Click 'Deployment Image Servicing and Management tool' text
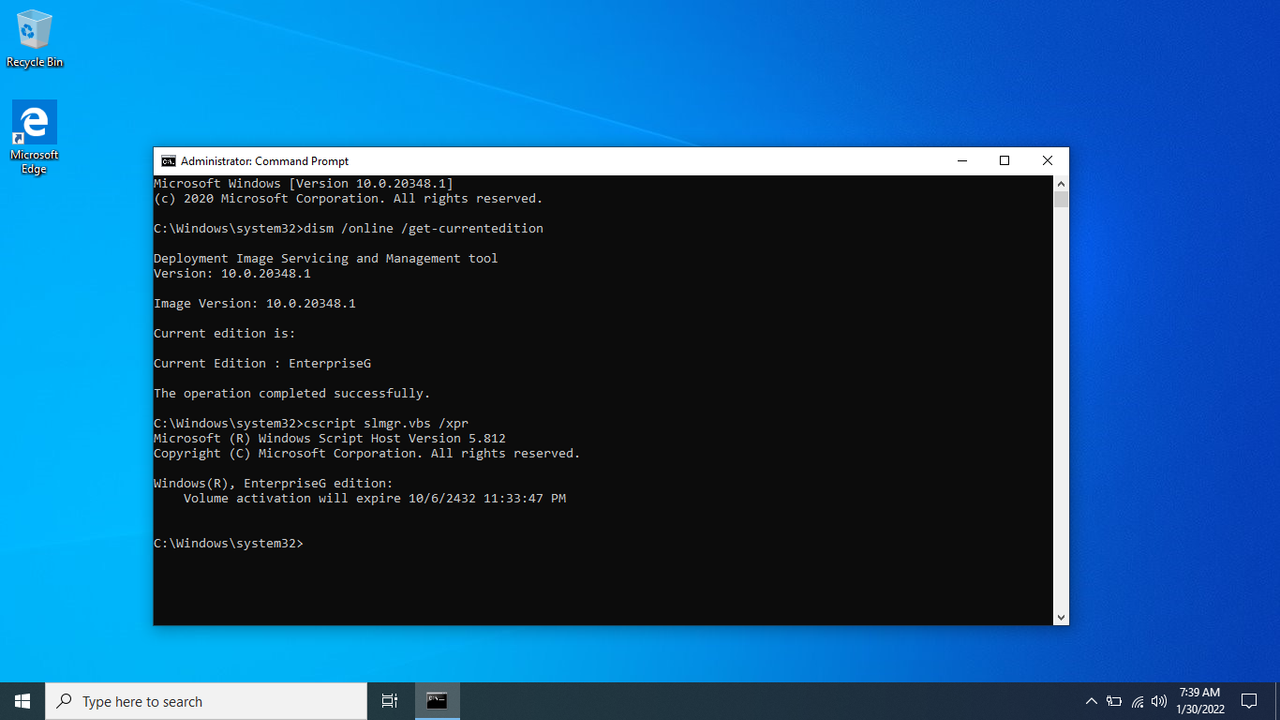1280x720 pixels. point(326,258)
